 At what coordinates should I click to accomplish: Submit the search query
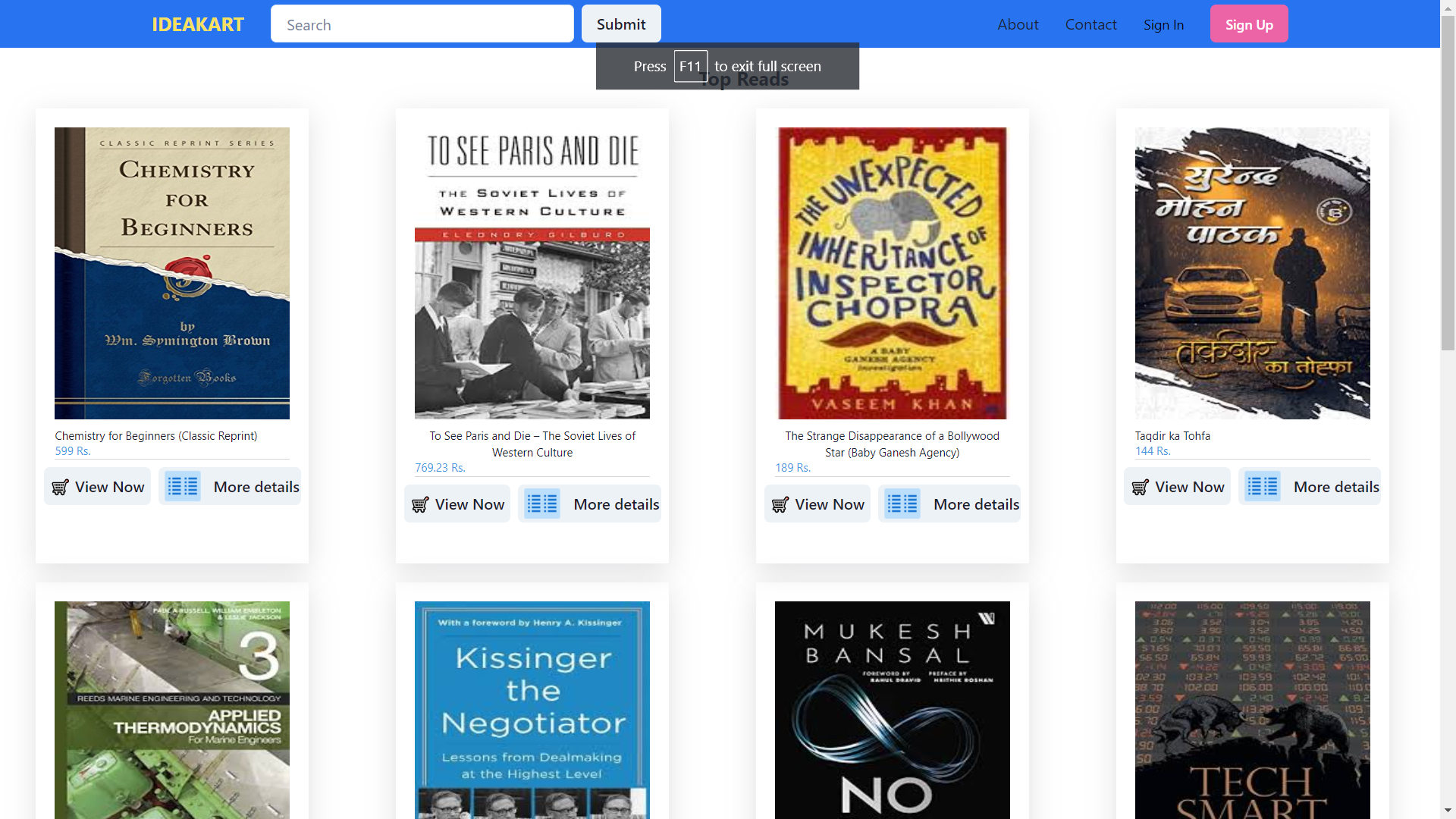tap(621, 24)
